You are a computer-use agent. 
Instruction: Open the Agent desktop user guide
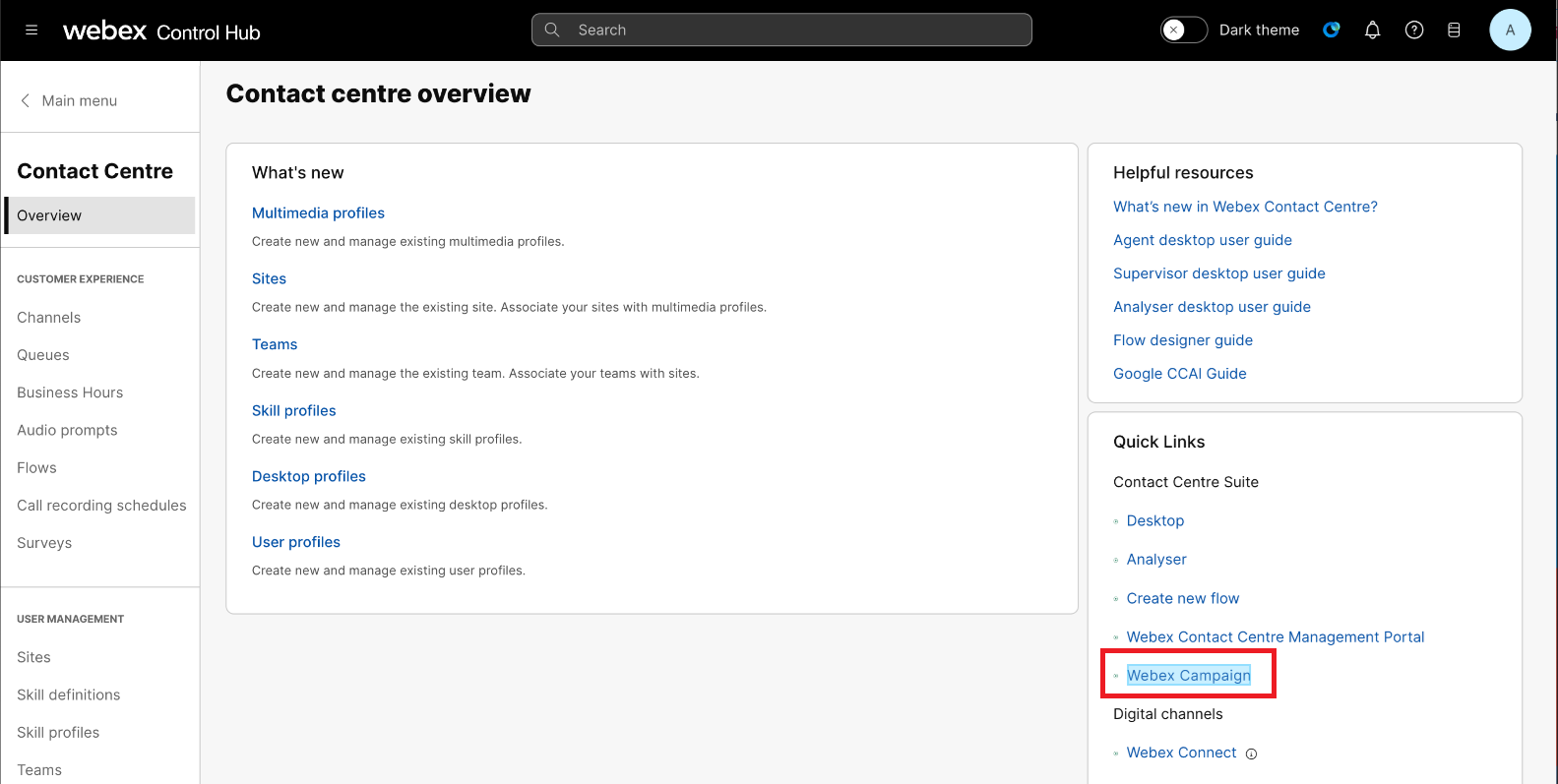click(1203, 240)
